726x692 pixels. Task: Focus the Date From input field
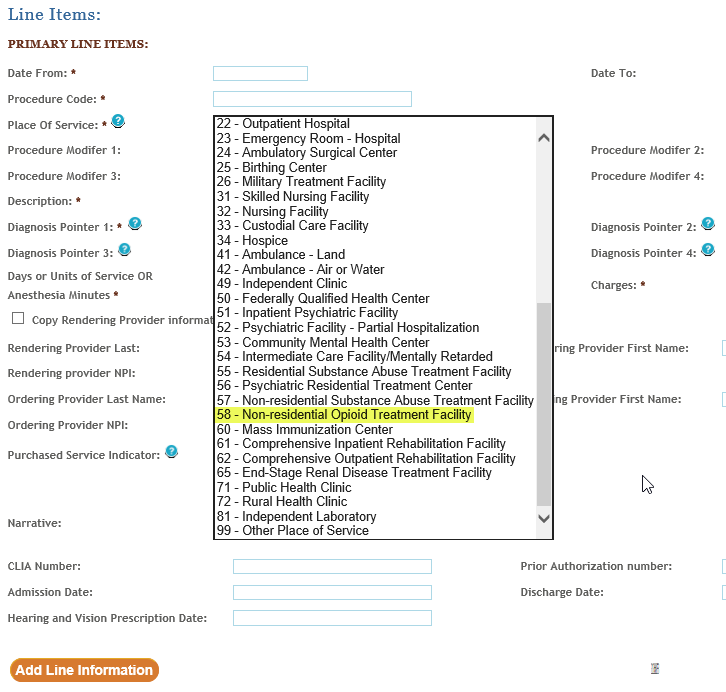(x=260, y=74)
